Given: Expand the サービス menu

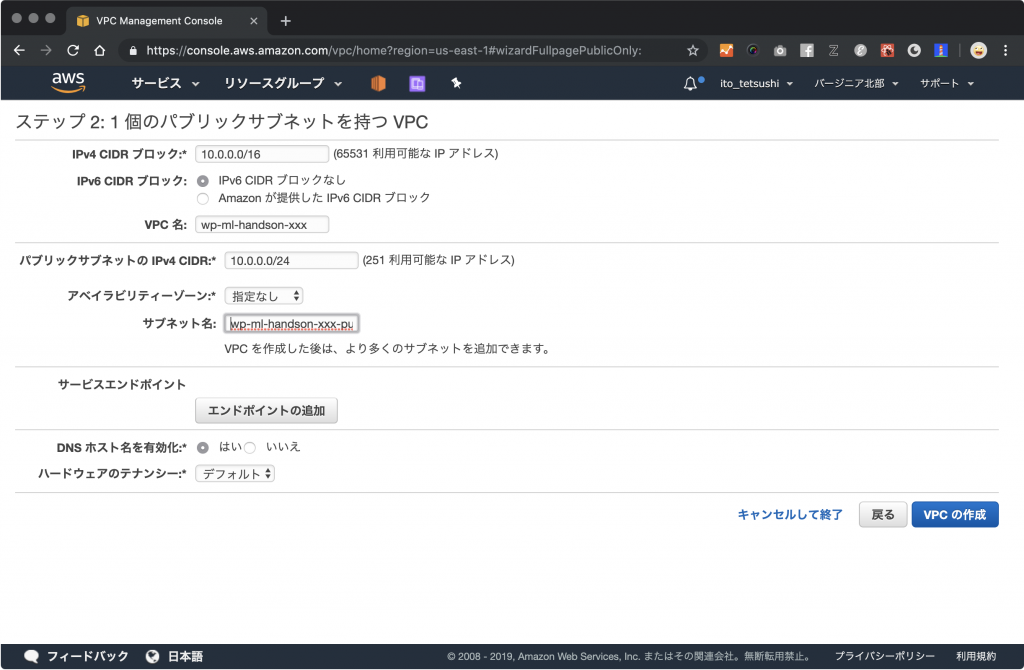Looking at the screenshot, I should point(165,83).
